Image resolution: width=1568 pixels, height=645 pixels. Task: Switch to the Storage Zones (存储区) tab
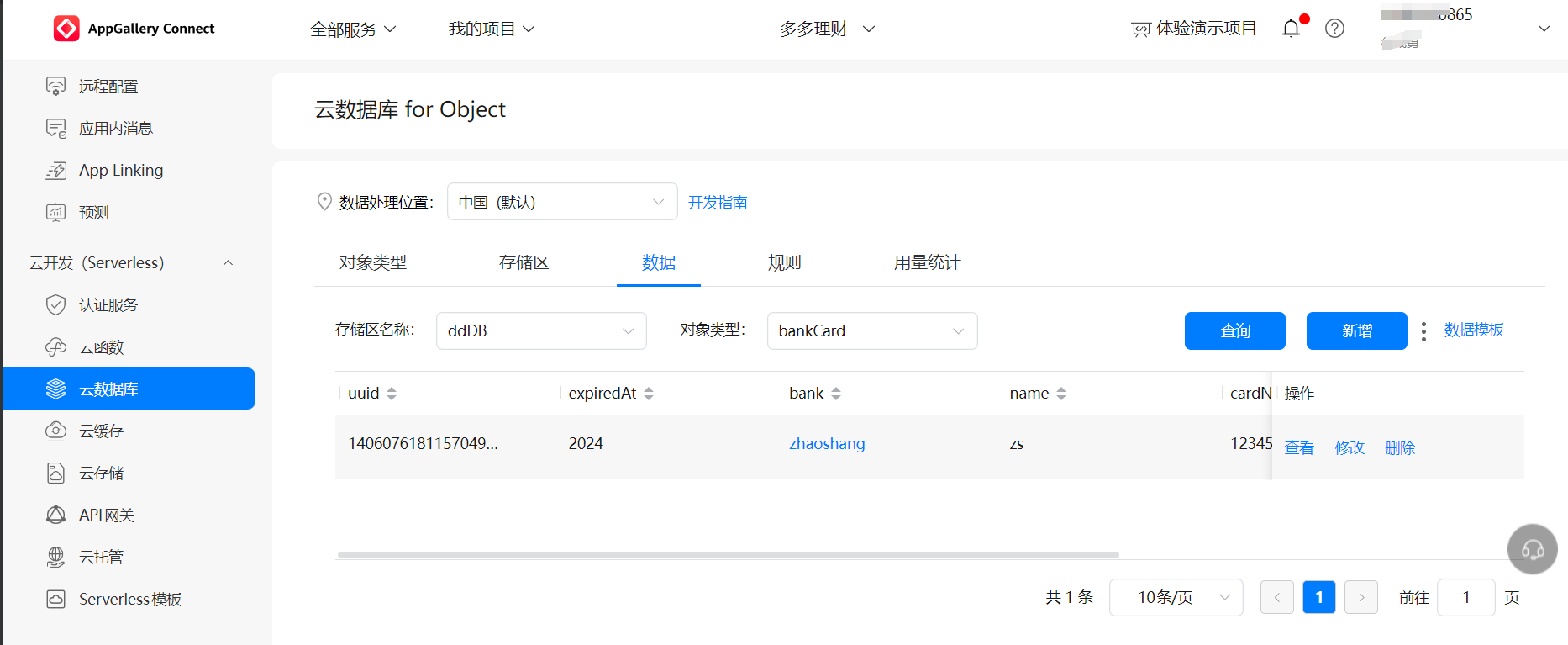pyautogui.click(x=524, y=262)
